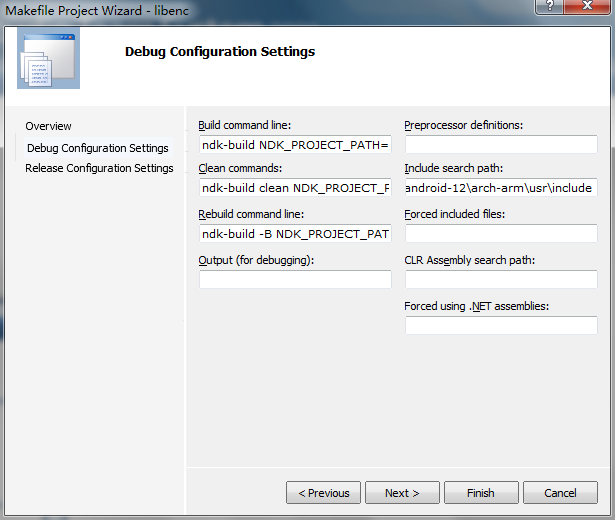The image size is (615, 520).
Task: Click the CLR Assembly search path field
Action: click(x=500, y=280)
